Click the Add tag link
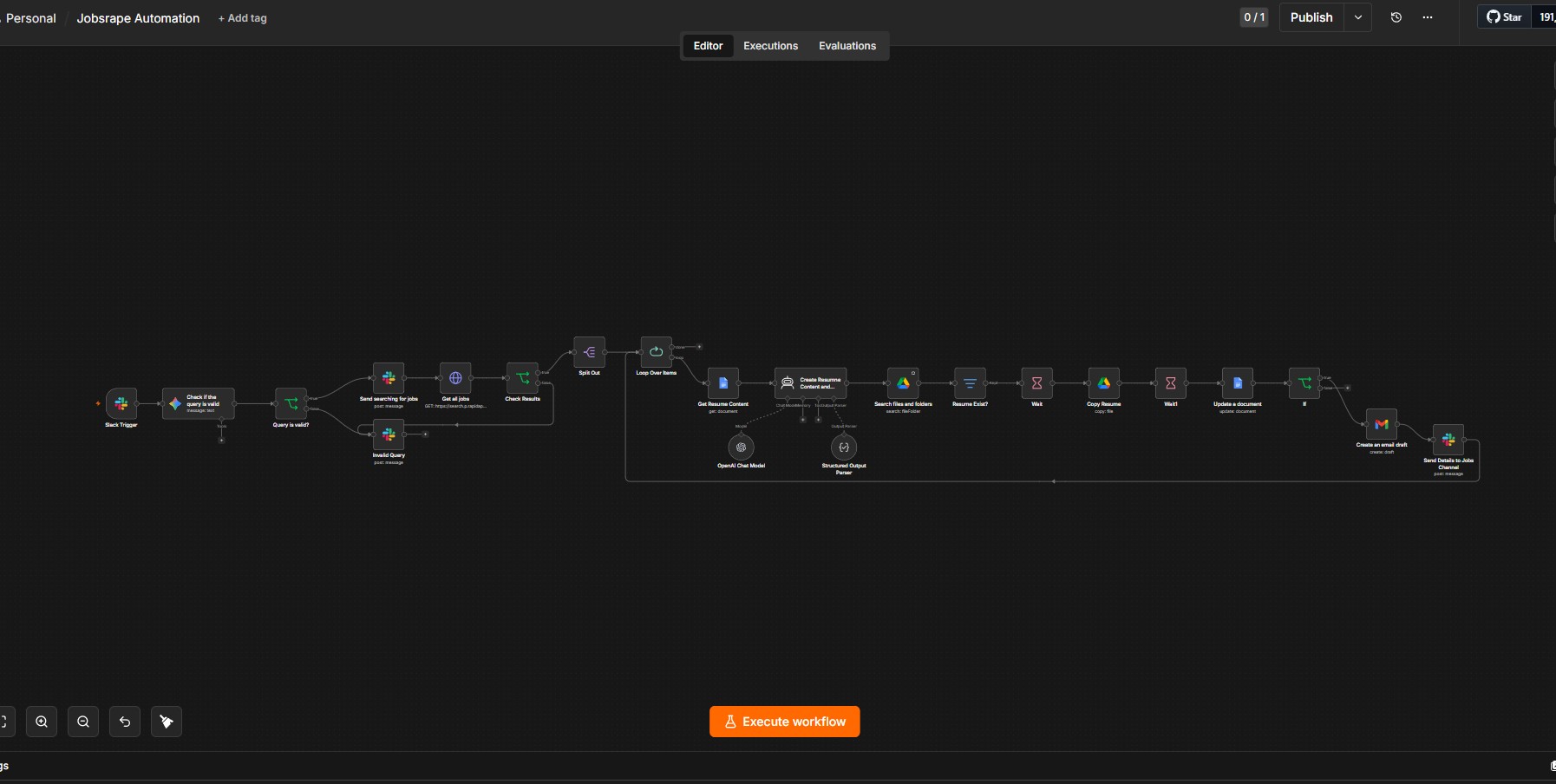The width and height of the screenshot is (1556, 784). 243,18
